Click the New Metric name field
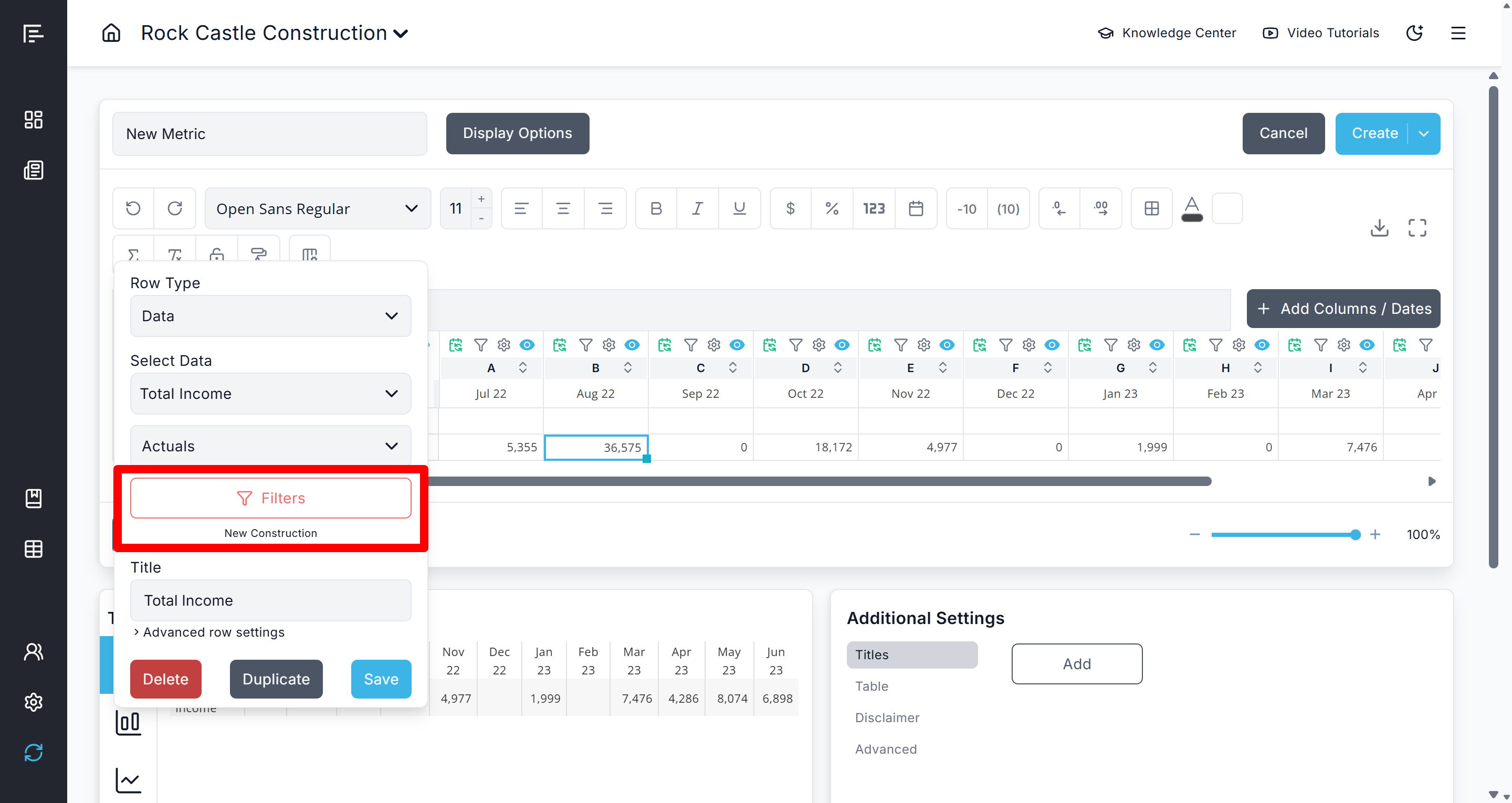 click(269, 134)
